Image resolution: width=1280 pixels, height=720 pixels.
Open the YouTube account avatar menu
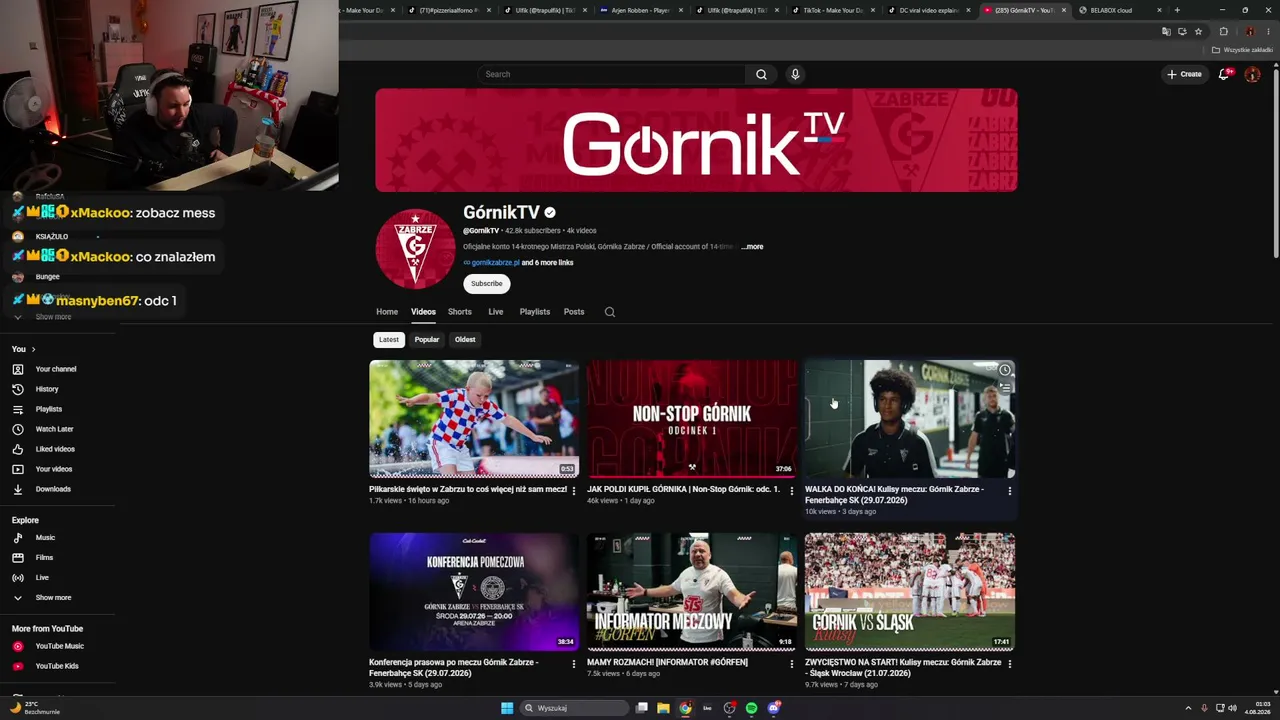[x=1252, y=74]
